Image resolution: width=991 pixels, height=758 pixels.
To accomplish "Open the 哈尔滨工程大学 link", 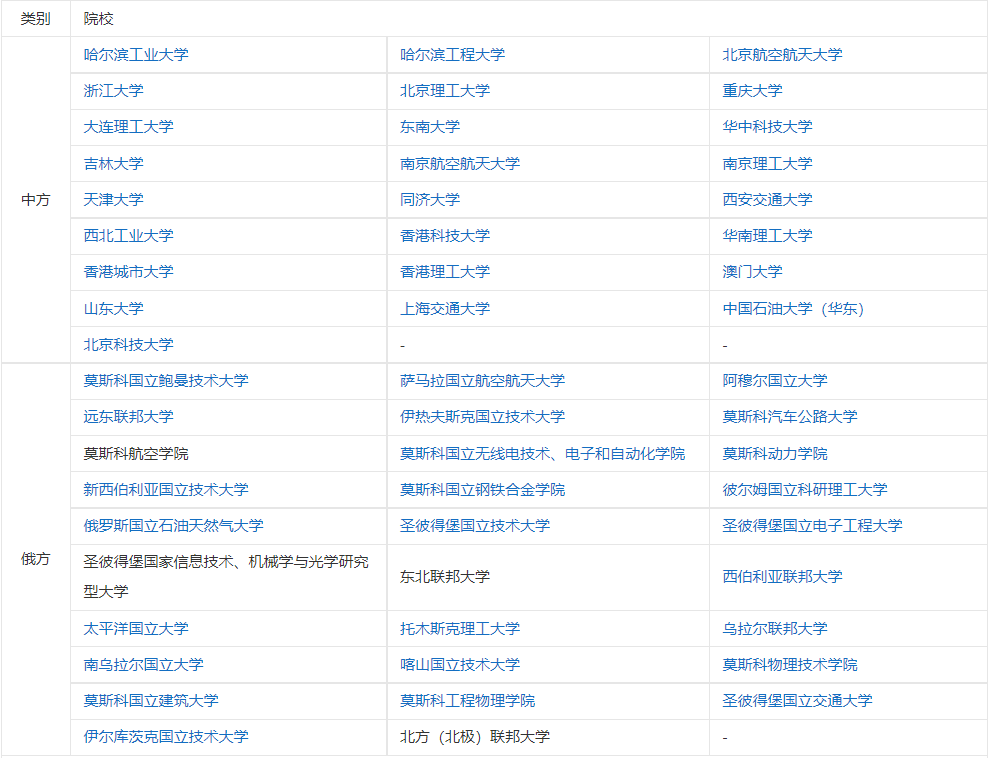I will point(453,55).
